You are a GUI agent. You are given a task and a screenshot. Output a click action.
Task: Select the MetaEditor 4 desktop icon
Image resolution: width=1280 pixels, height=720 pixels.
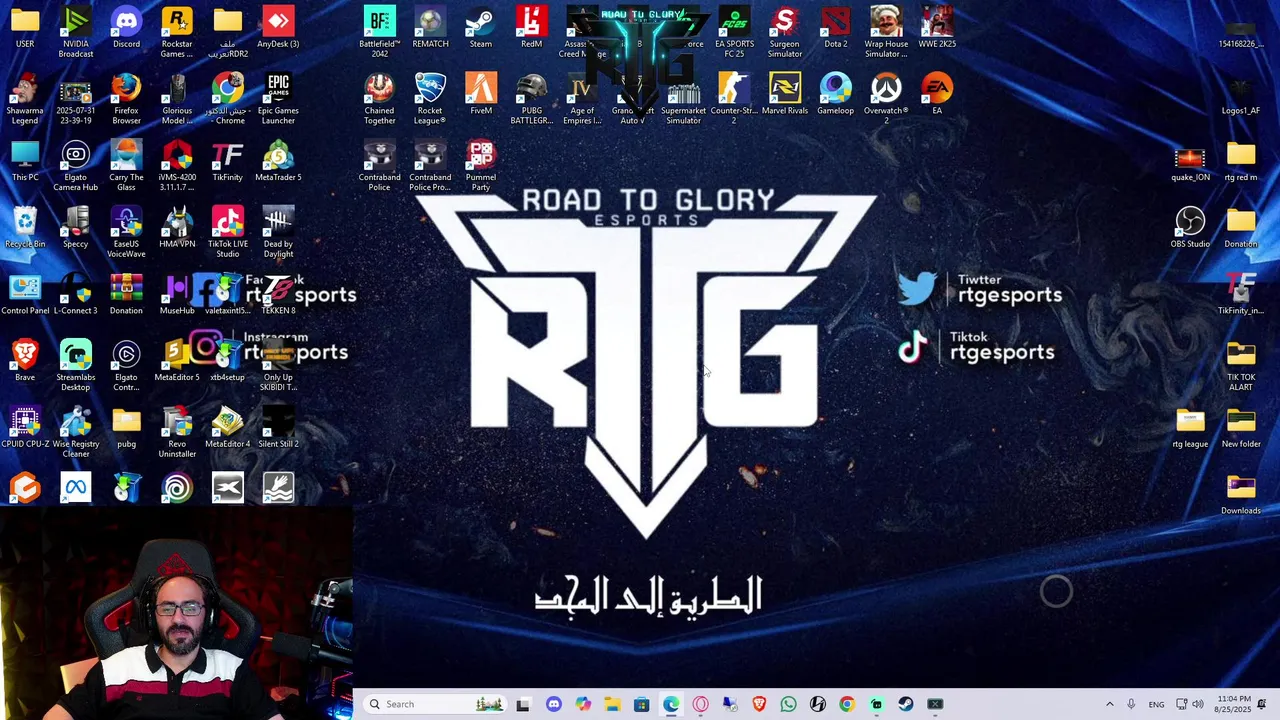[227, 428]
